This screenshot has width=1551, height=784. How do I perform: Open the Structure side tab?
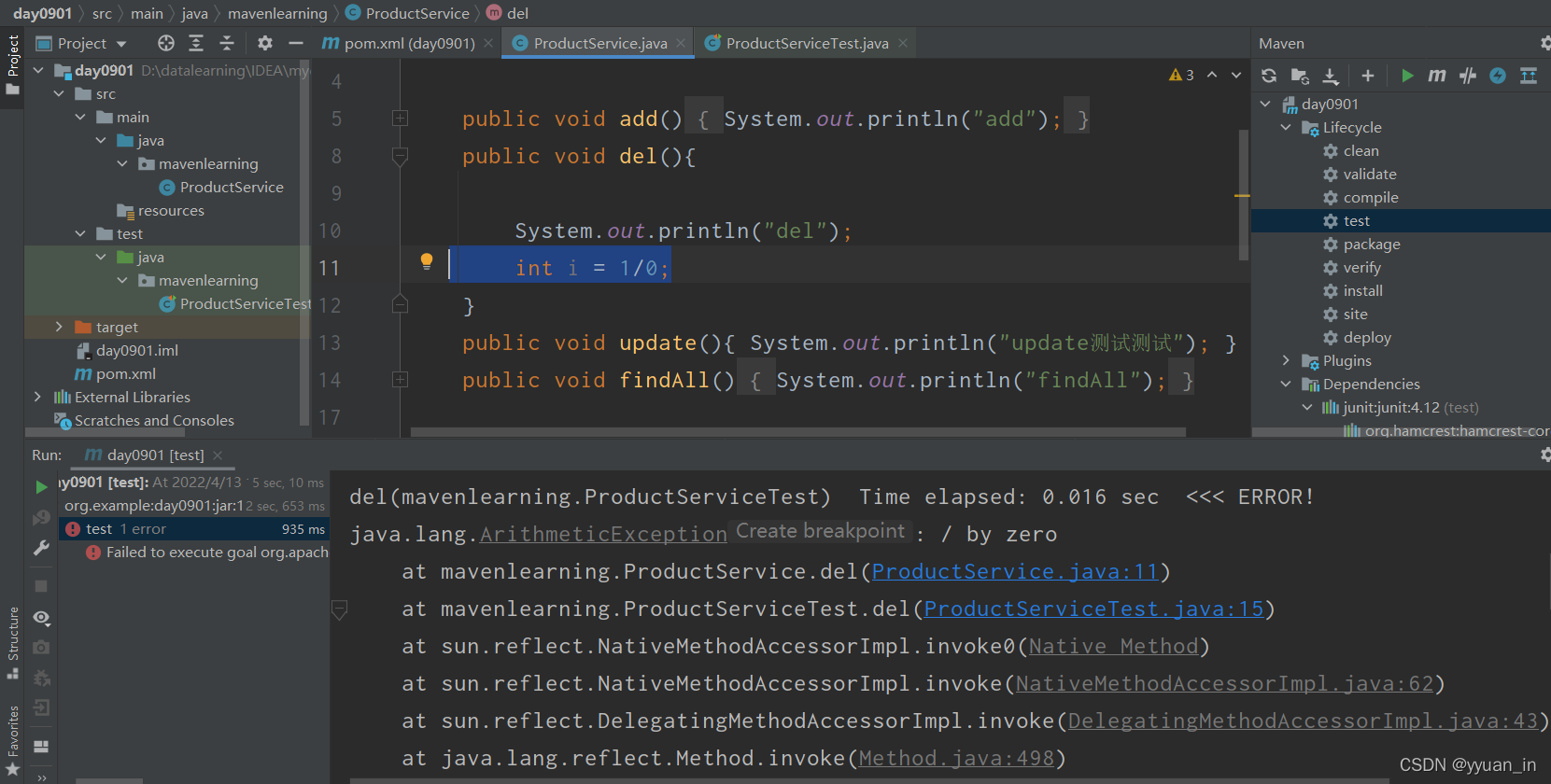13,642
